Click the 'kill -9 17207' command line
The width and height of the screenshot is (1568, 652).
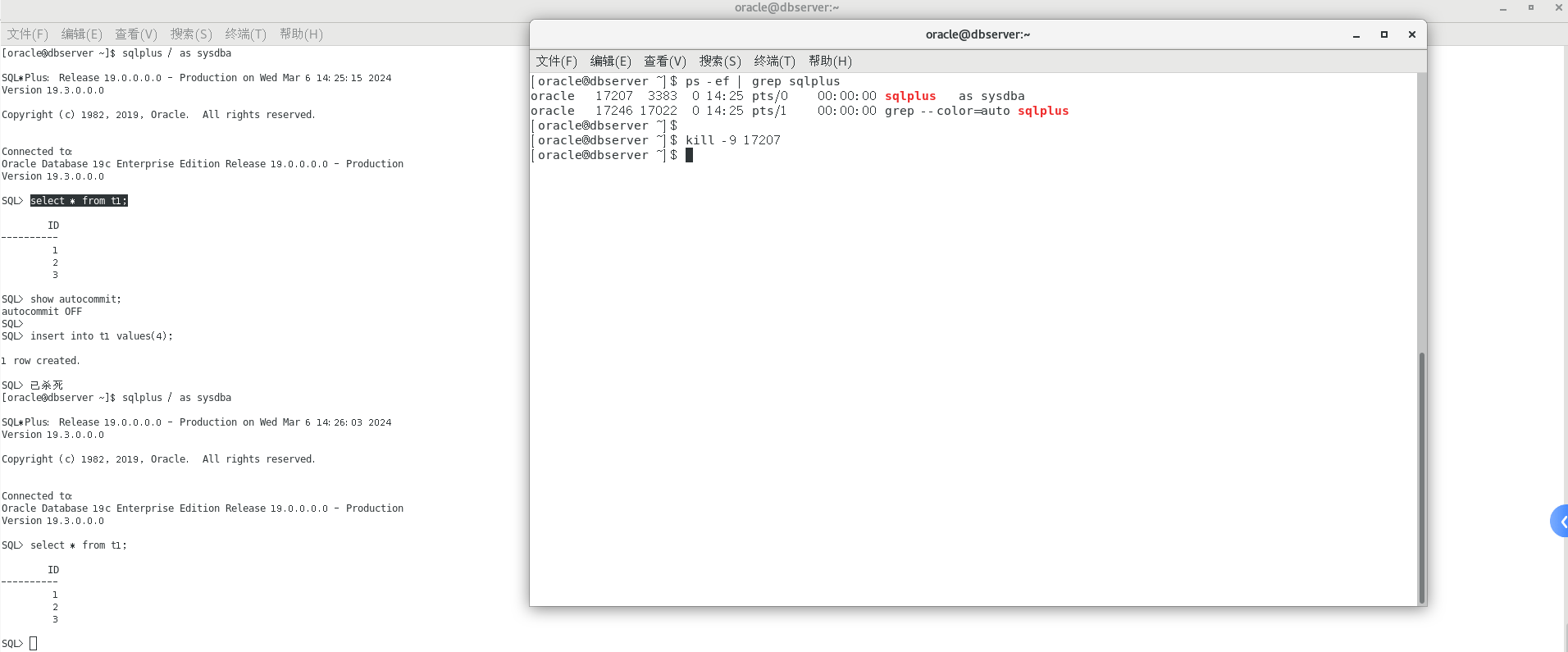(732, 140)
